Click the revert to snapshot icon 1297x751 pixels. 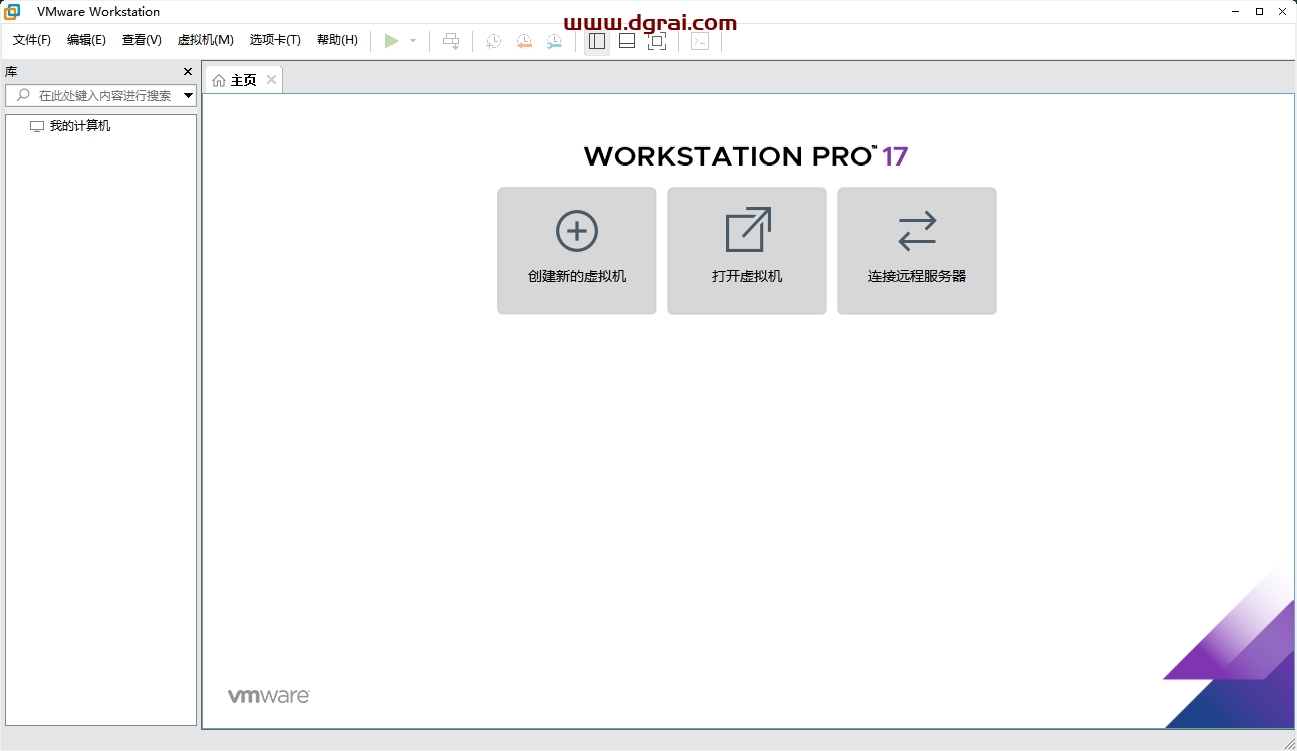pos(524,41)
